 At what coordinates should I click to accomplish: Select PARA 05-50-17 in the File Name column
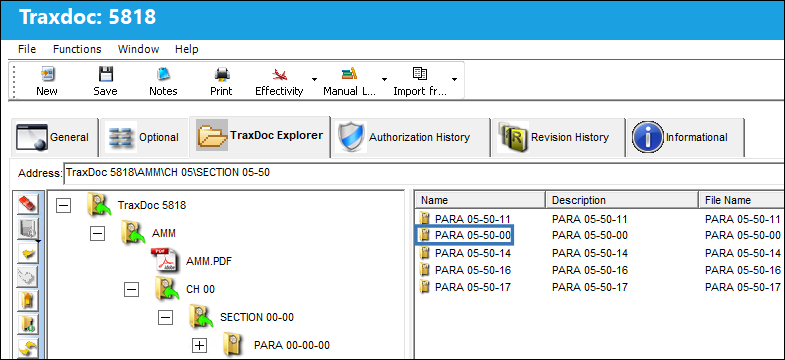[x=743, y=287]
